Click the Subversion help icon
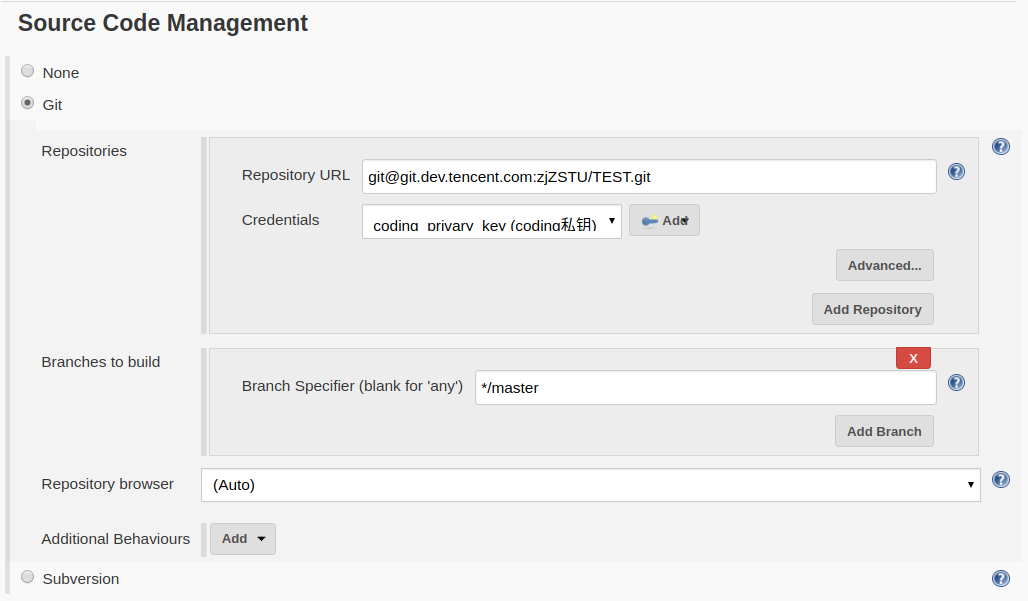This screenshot has width=1028, height=601. [1000, 578]
